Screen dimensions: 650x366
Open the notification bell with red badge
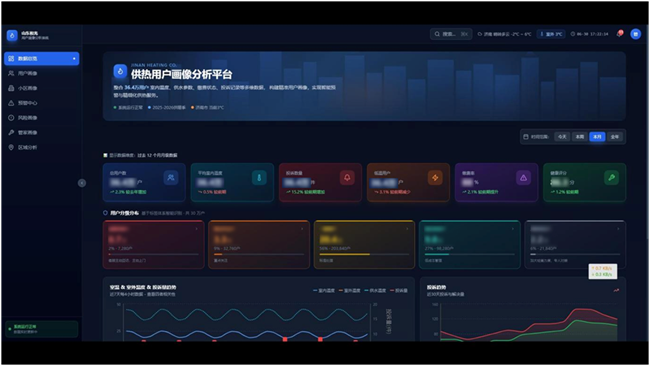(x=619, y=34)
